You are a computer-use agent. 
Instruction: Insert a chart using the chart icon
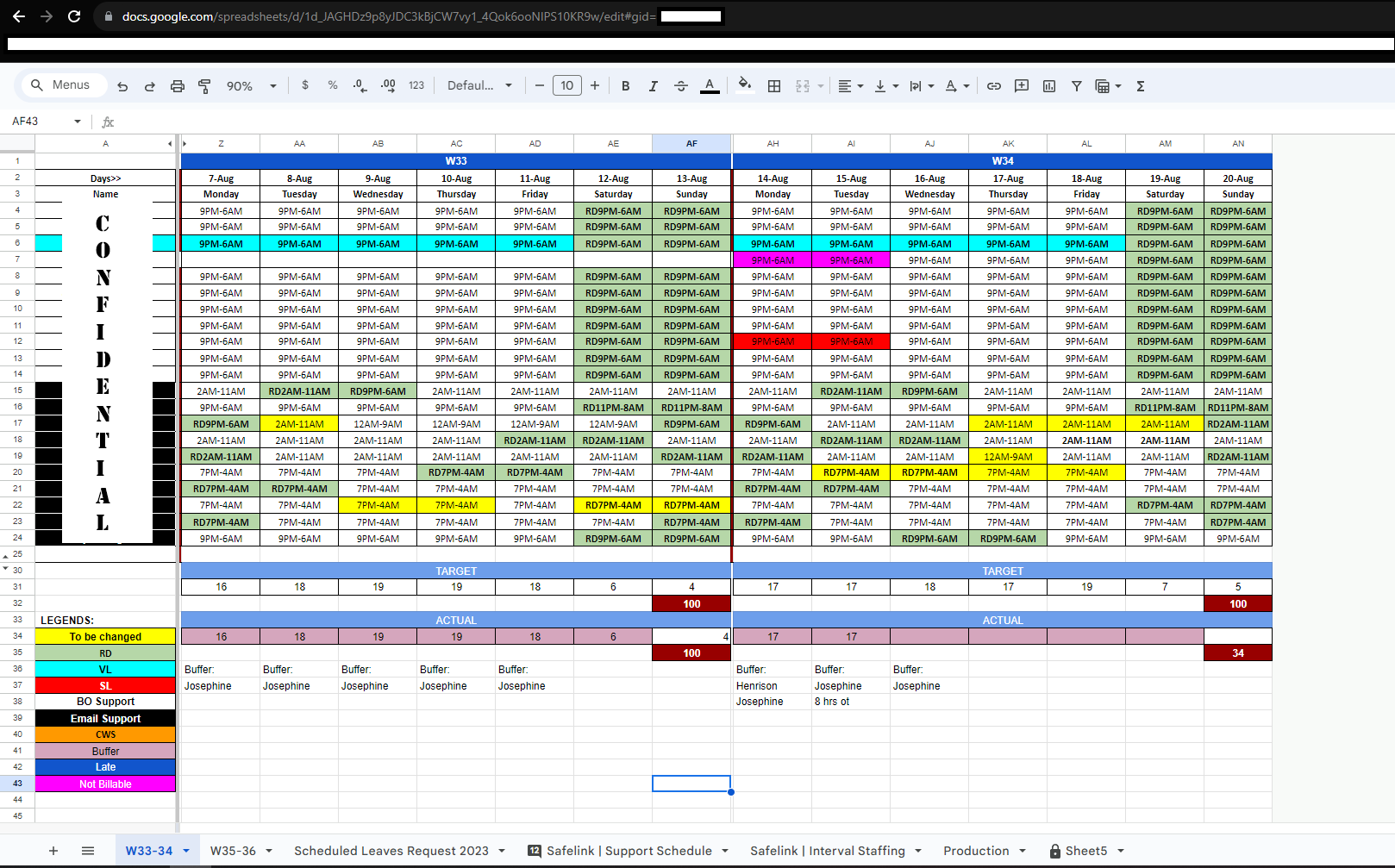pos(1049,86)
